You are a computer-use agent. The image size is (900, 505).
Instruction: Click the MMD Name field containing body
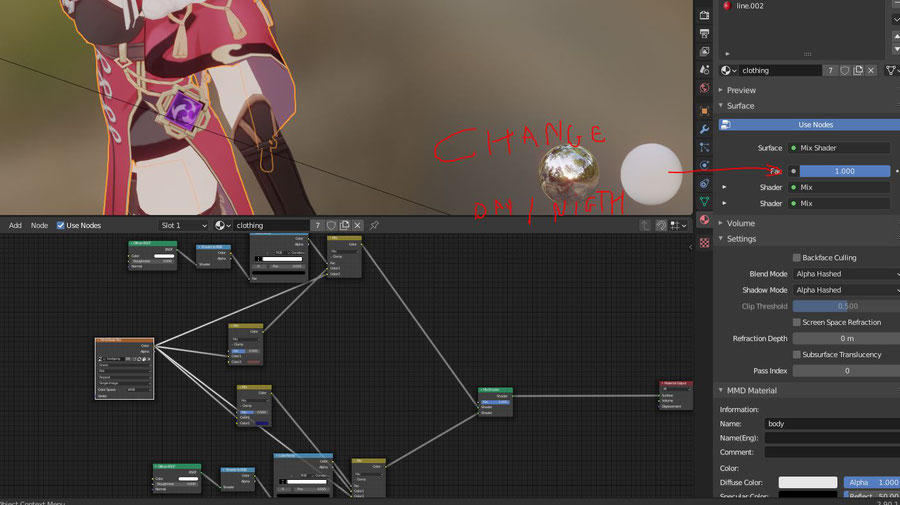point(832,424)
